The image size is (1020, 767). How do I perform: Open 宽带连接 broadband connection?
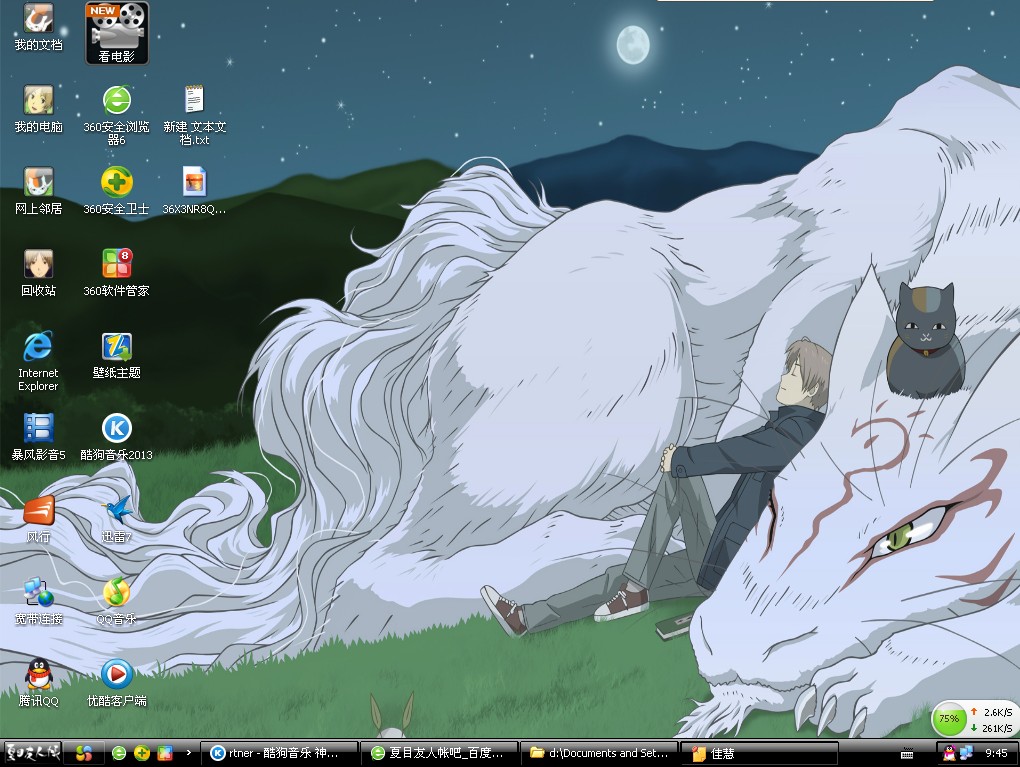pos(38,601)
